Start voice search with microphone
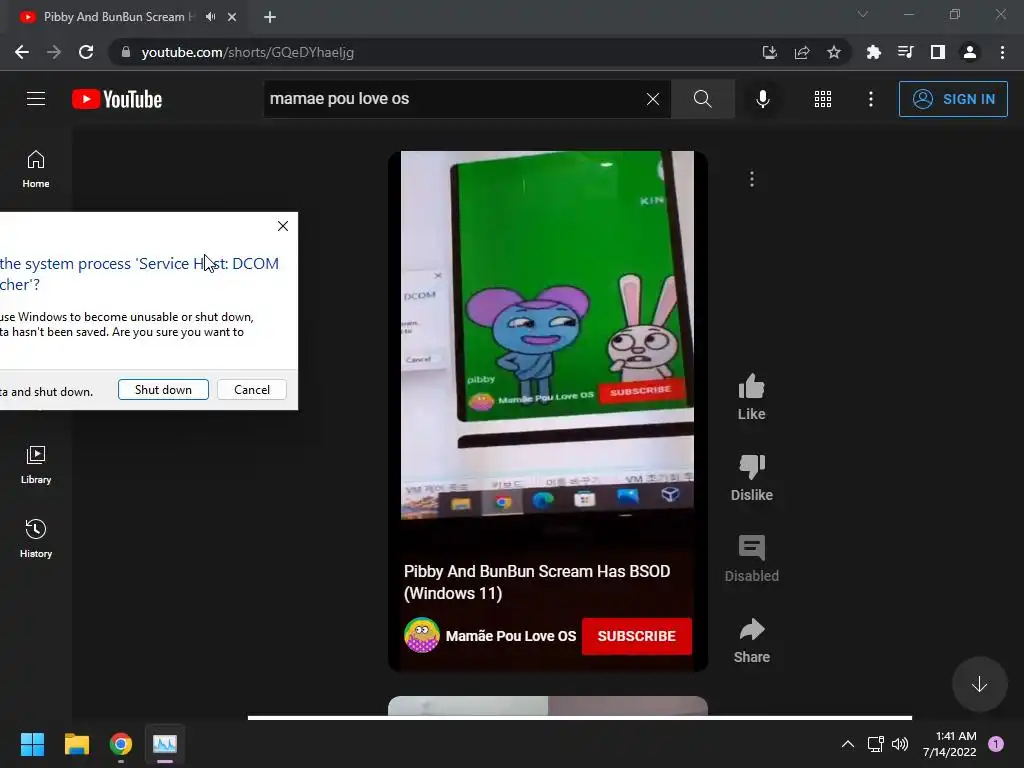 click(762, 99)
